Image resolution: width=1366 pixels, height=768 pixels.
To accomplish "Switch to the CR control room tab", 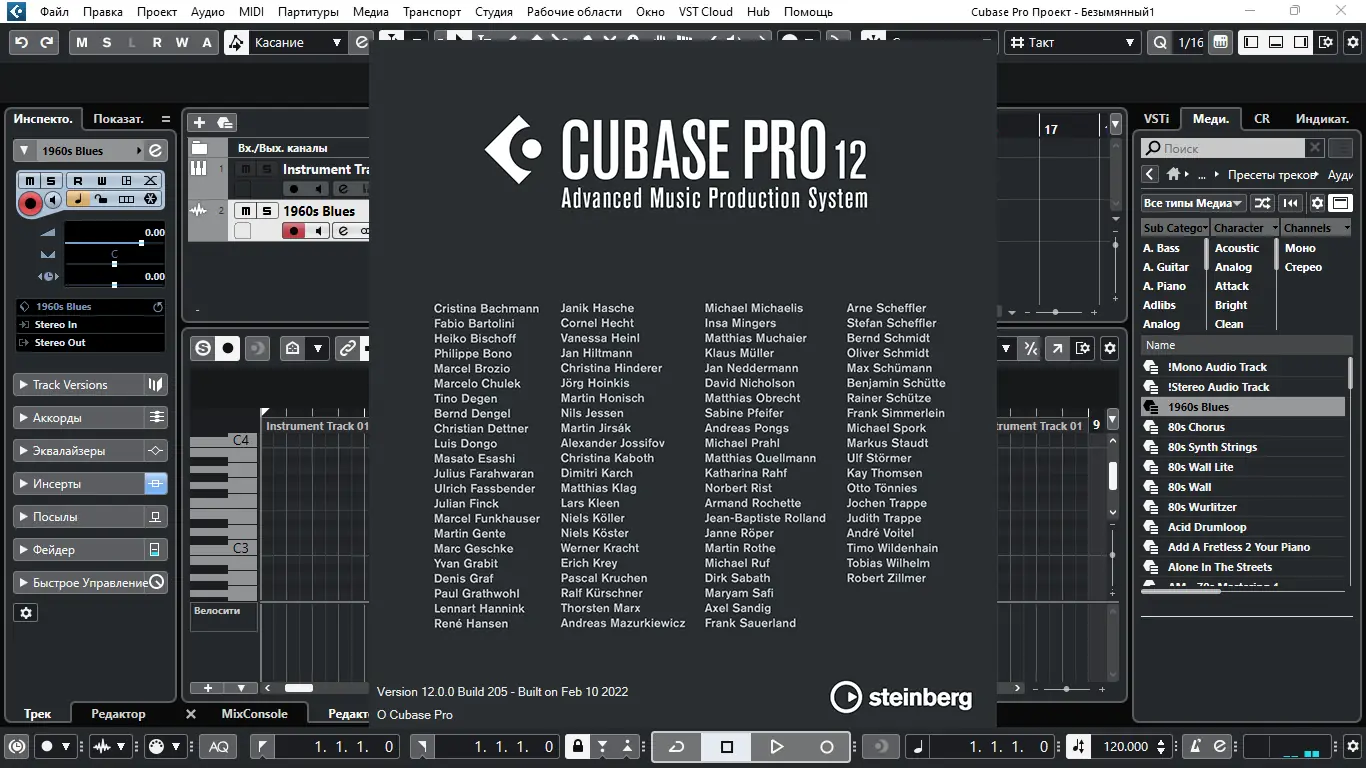I will [1262, 119].
